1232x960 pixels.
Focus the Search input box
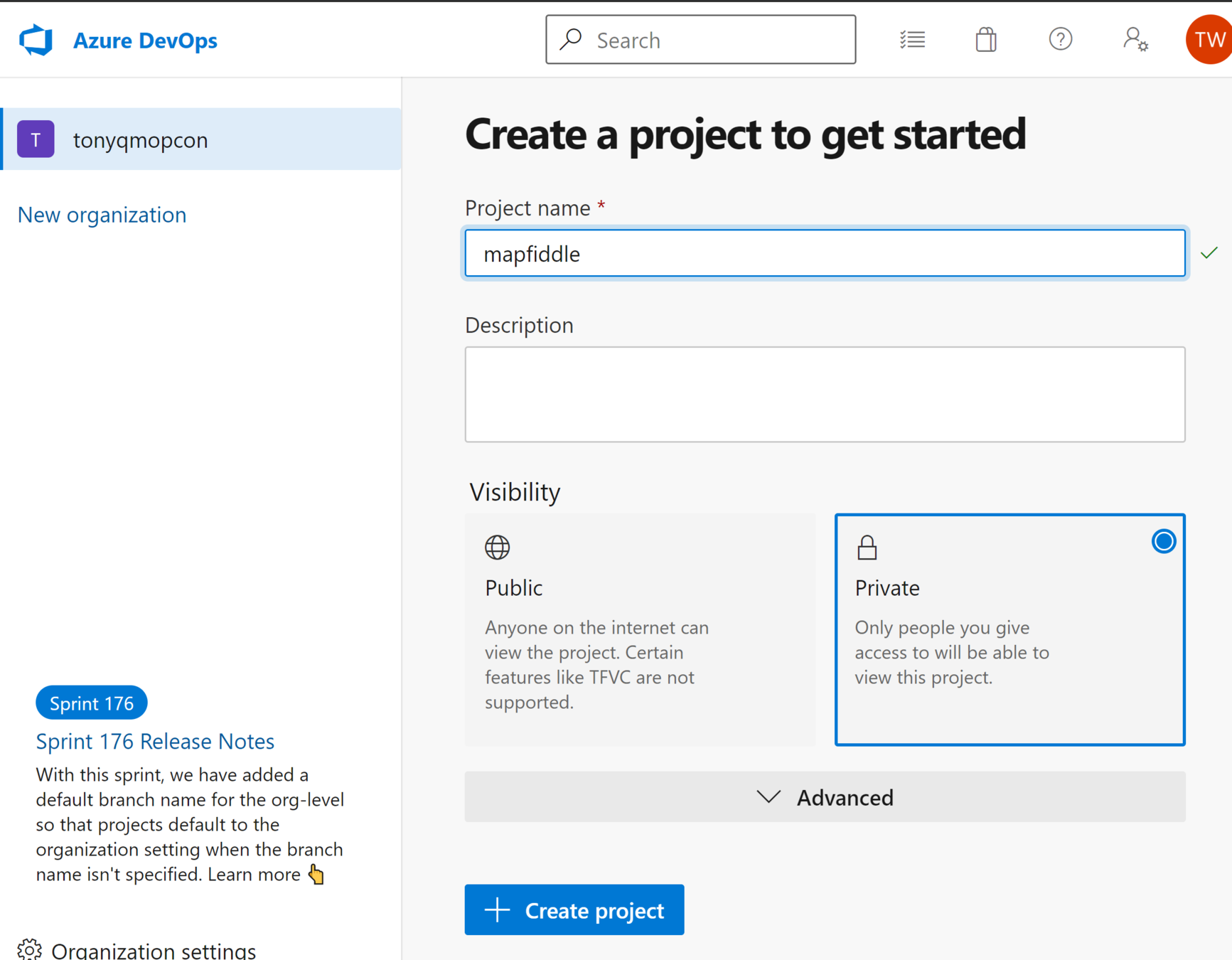pyautogui.click(x=700, y=40)
